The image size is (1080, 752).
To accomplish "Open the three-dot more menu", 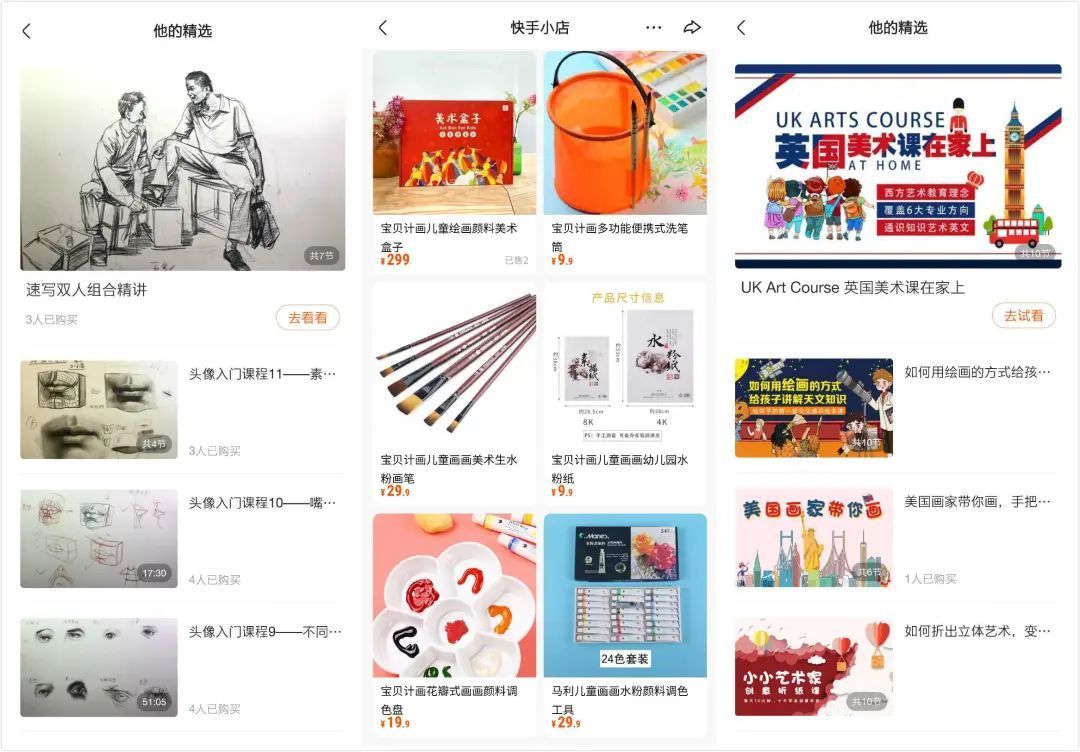I will (x=654, y=28).
